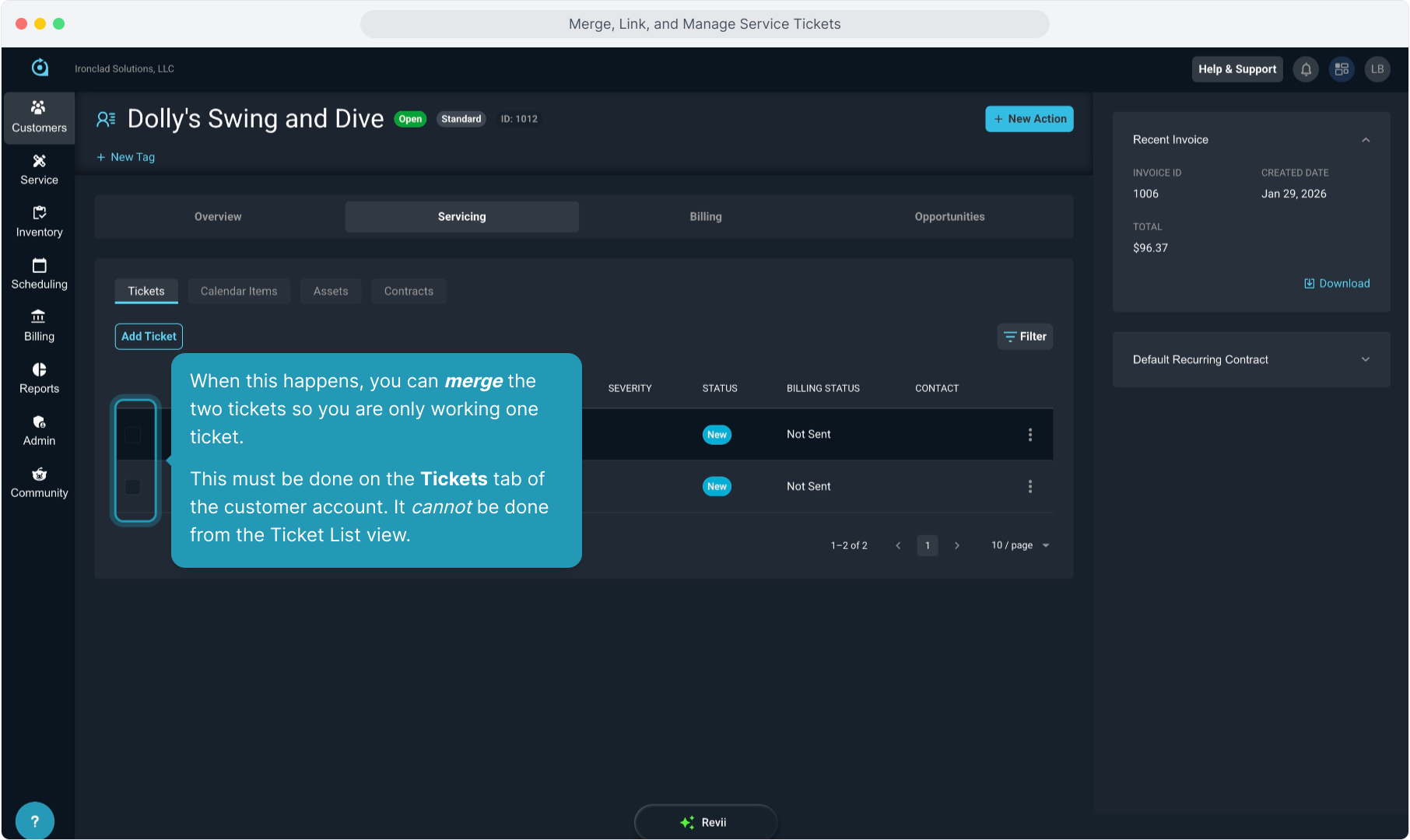Click the notifications bell icon

click(x=1306, y=69)
